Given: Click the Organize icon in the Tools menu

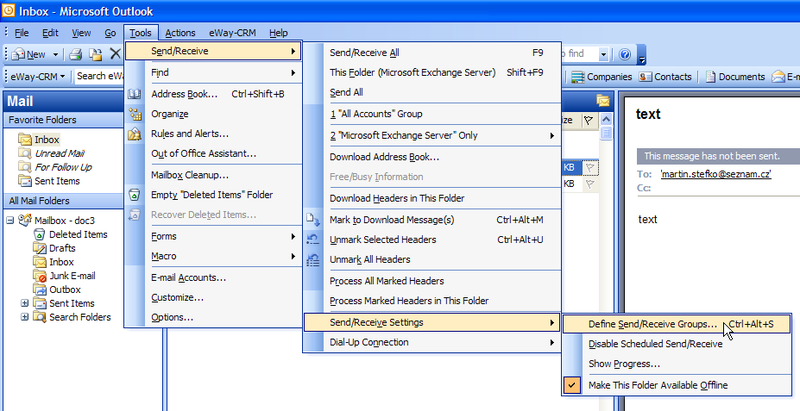Looking at the screenshot, I should click(x=135, y=114).
